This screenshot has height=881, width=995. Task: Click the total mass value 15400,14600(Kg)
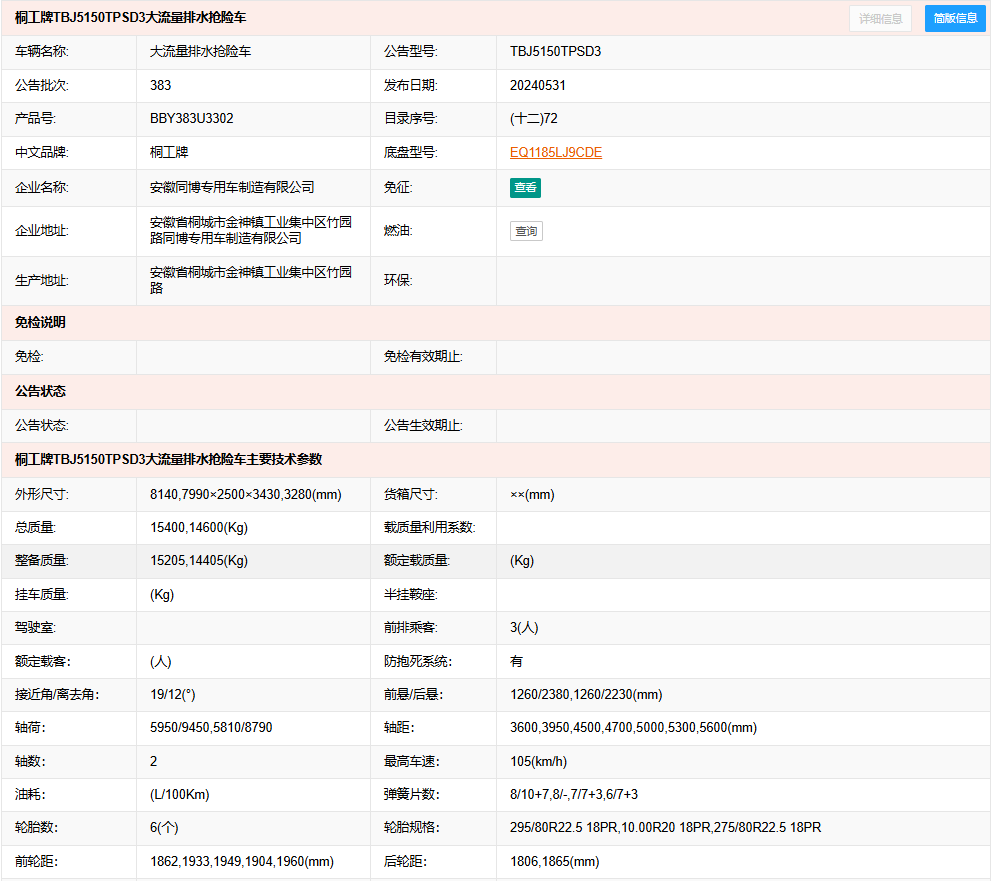pyautogui.click(x=199, y=528)
